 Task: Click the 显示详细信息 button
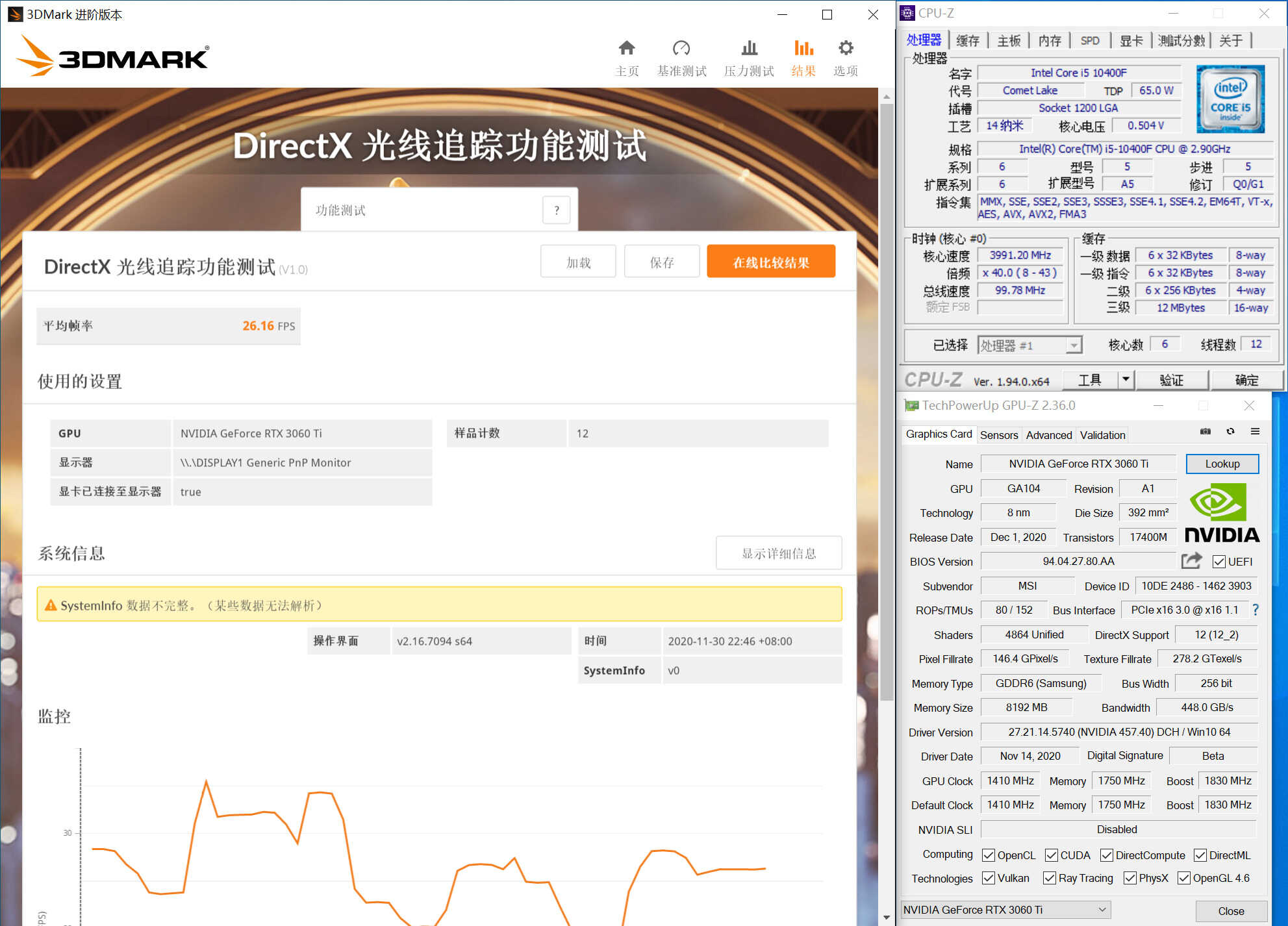click(x=779, y=553)
